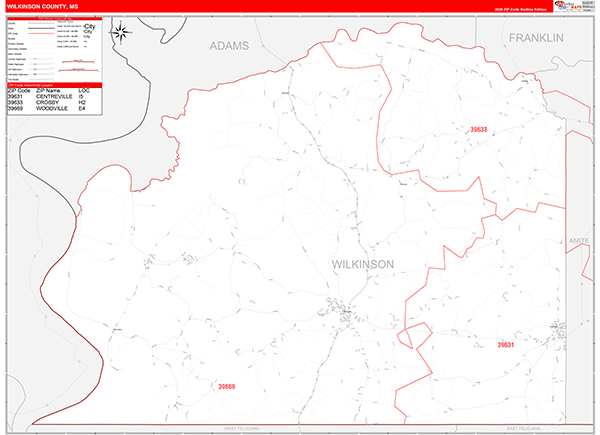
Task: Click the largest 'City' sample in legend
Action: 90,26
